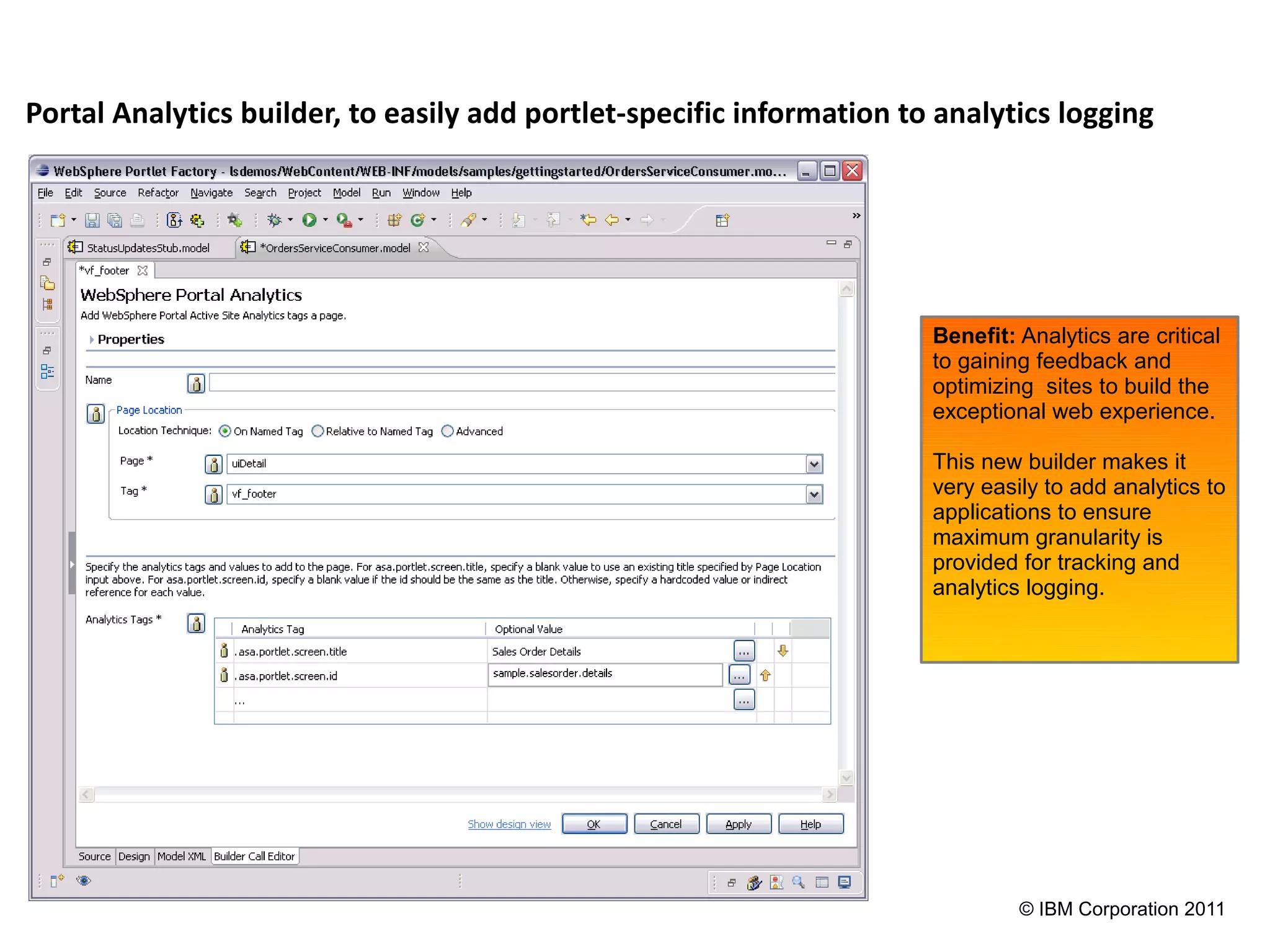Open the New wizard dropdown arrow

click(73, 220)
